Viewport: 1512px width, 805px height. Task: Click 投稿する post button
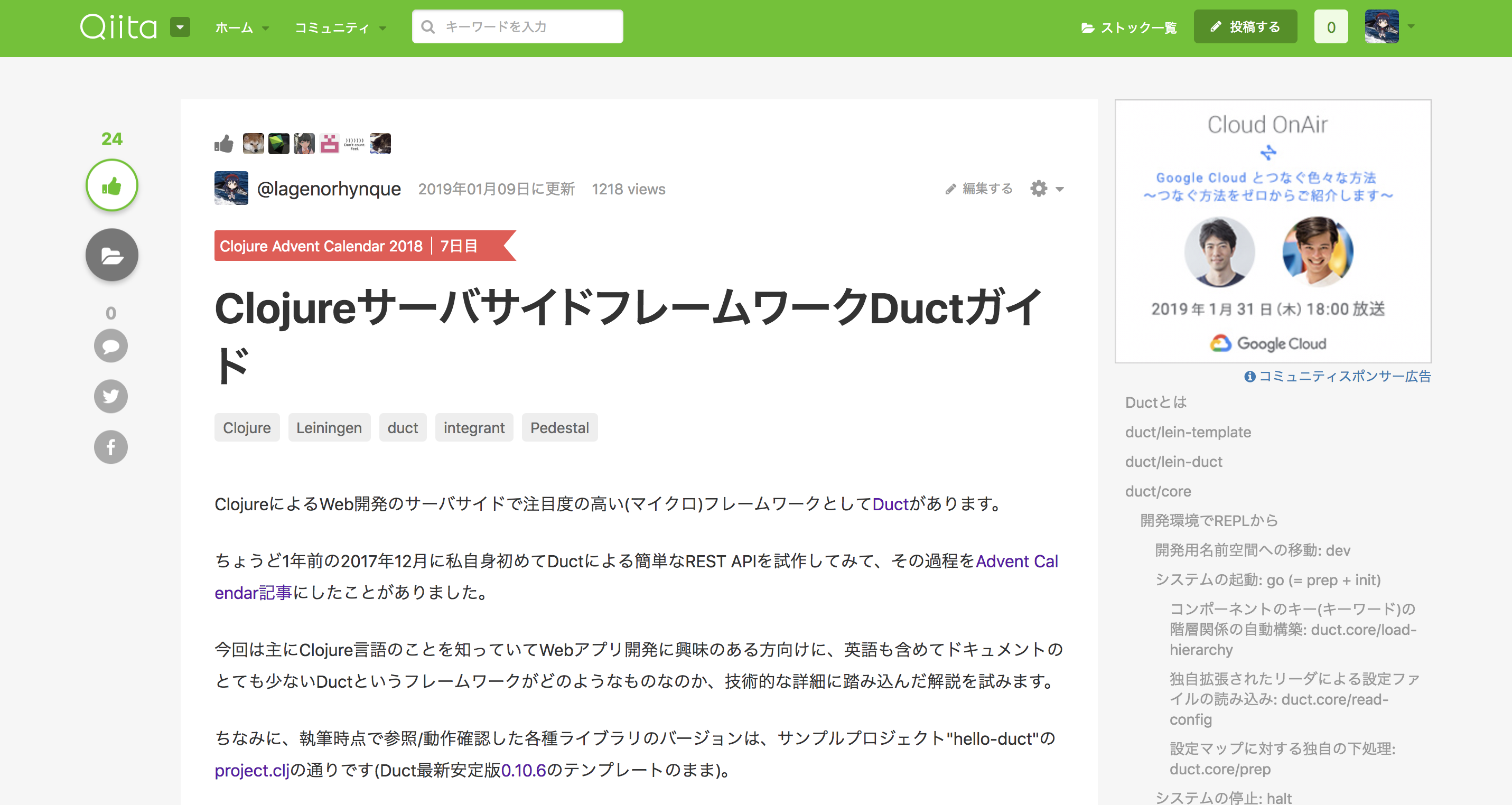(1245, 27)
